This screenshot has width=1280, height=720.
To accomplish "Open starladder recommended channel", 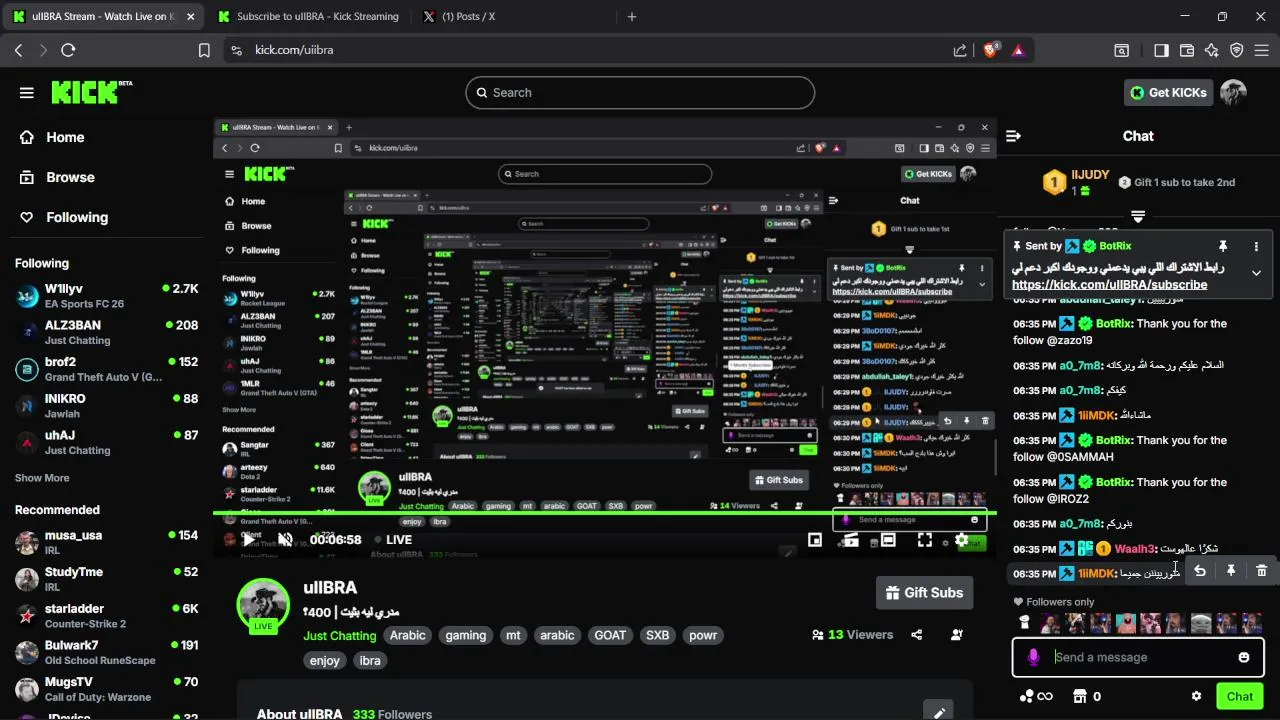I will 107,615.
